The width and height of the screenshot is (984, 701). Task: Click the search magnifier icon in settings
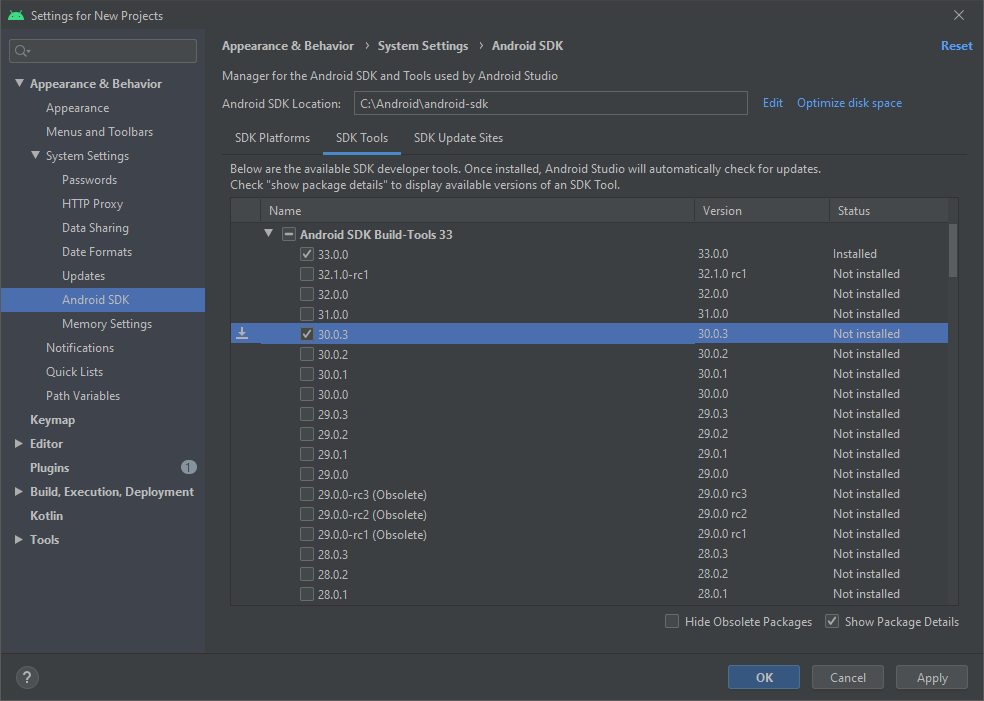(x=23, y=51)
